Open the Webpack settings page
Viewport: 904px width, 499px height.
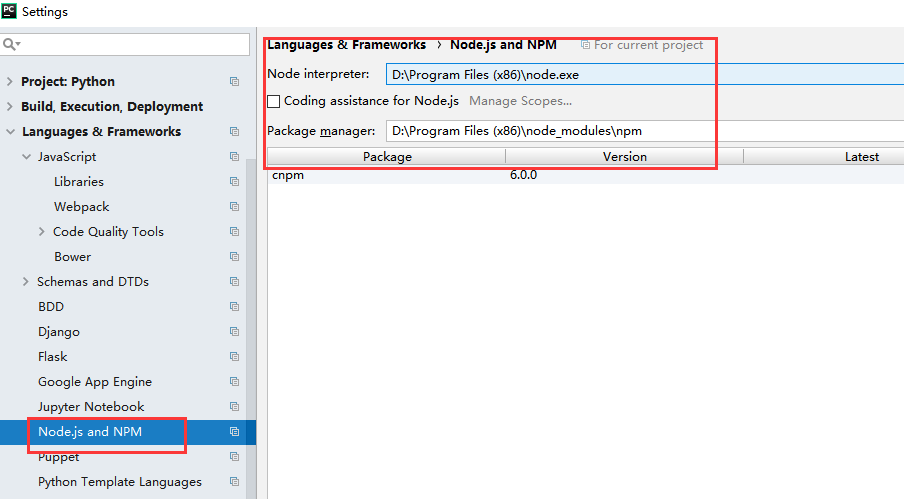click(81, 207)
